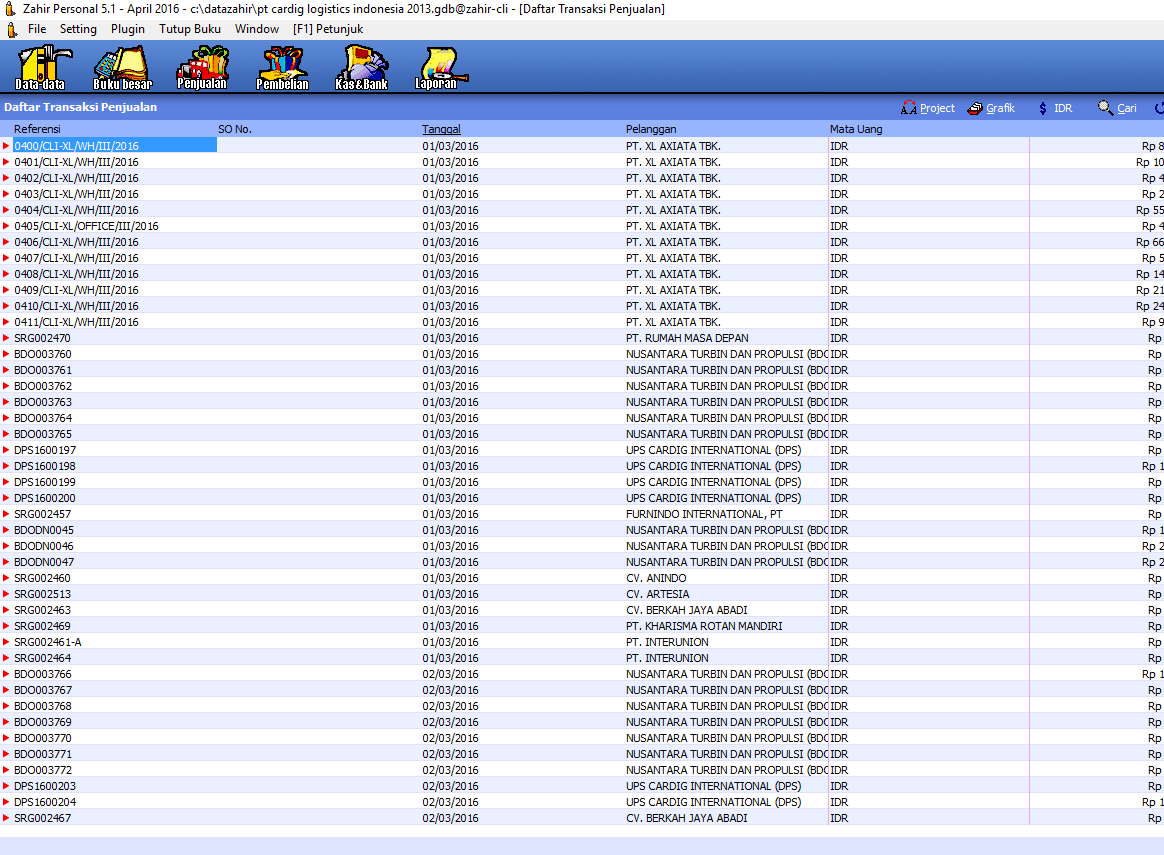
Task: Open the Setting menu
Action: tap(78, 29)
